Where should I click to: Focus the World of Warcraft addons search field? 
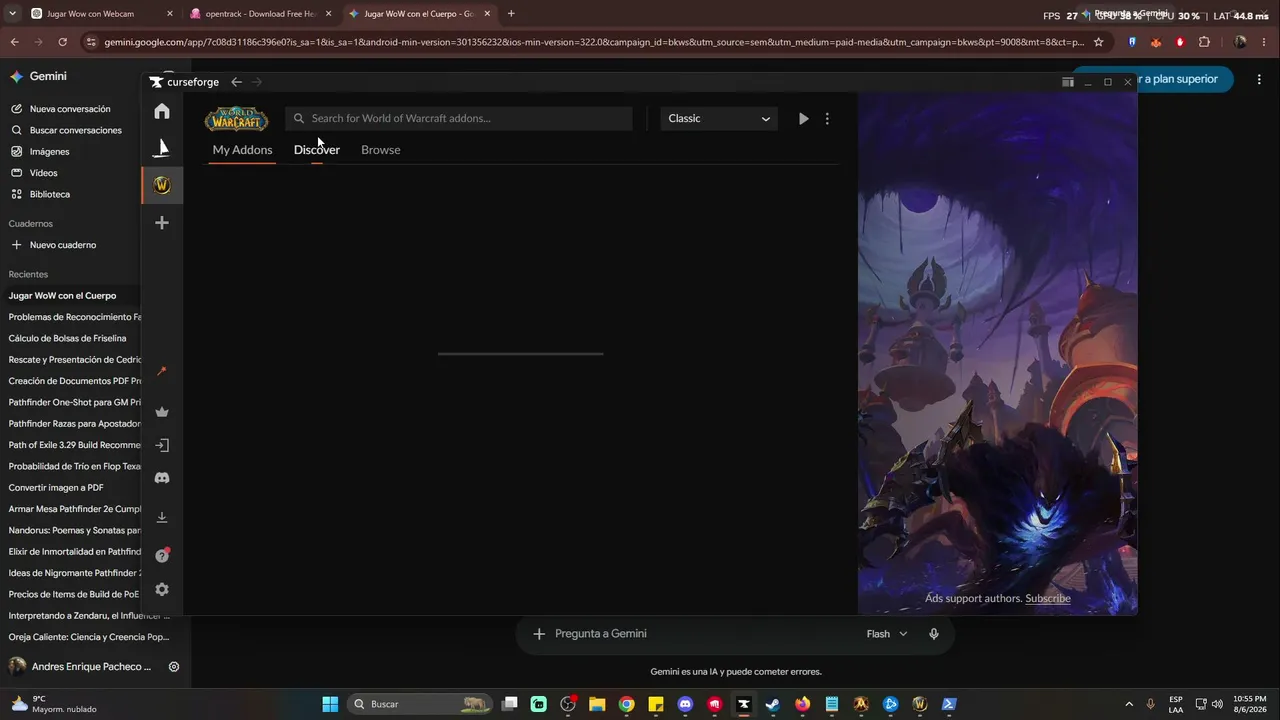click(459, 118)
